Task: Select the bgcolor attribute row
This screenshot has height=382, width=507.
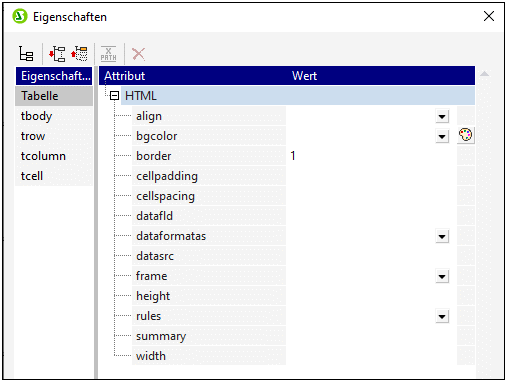Action: [209, 136]
